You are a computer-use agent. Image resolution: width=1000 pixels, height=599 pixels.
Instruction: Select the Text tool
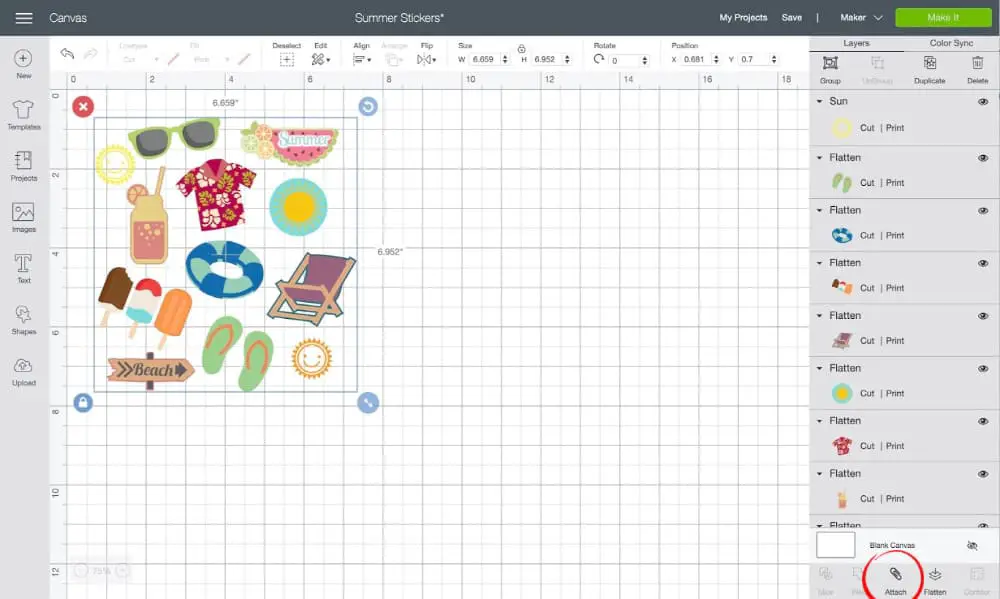[24, 269]
